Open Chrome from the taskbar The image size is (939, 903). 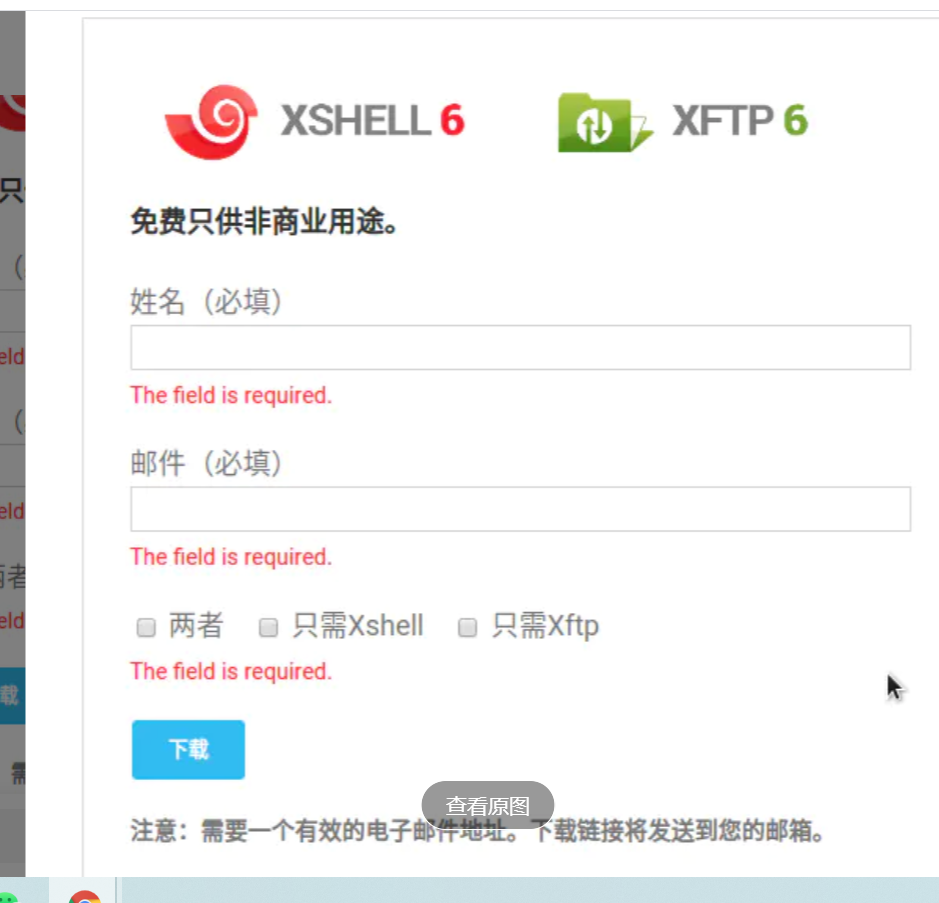tap(84, 896)
